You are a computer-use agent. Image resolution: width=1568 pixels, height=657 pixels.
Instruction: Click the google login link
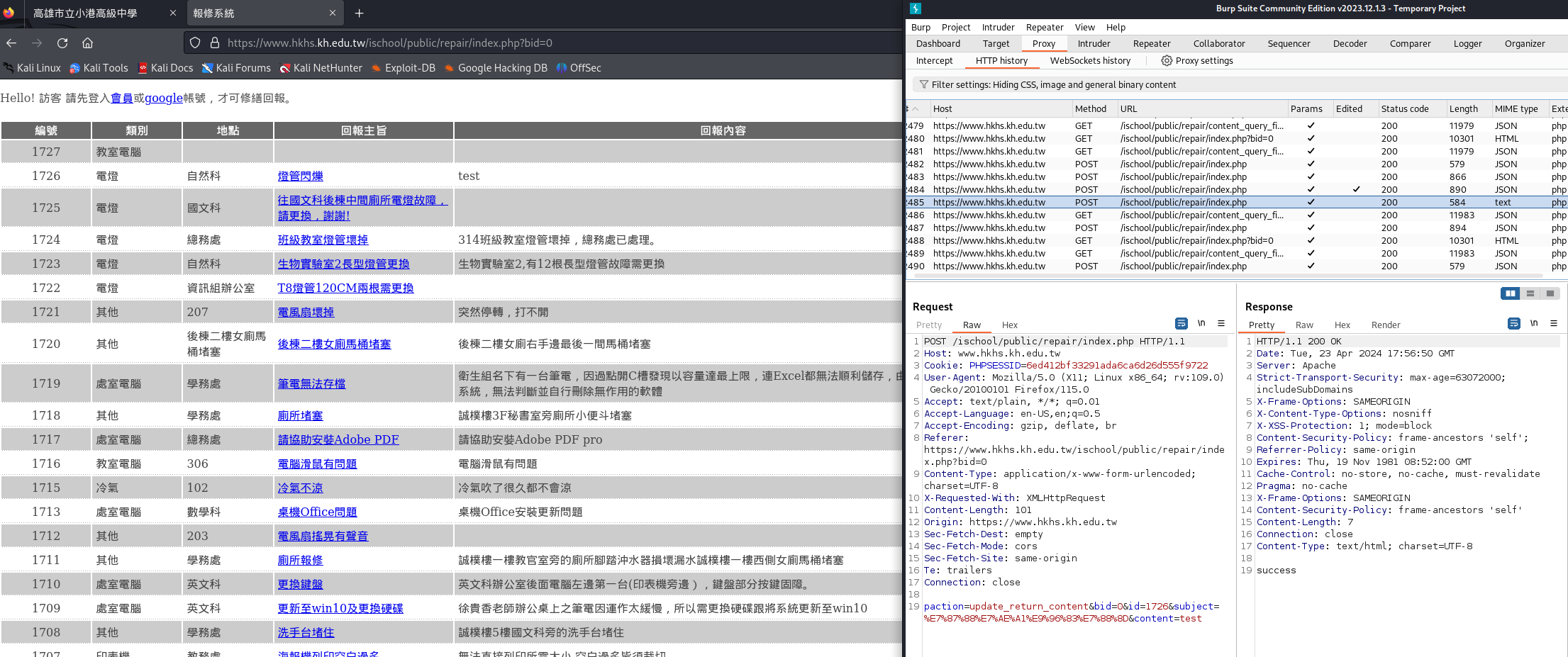[x=164, y=98]
